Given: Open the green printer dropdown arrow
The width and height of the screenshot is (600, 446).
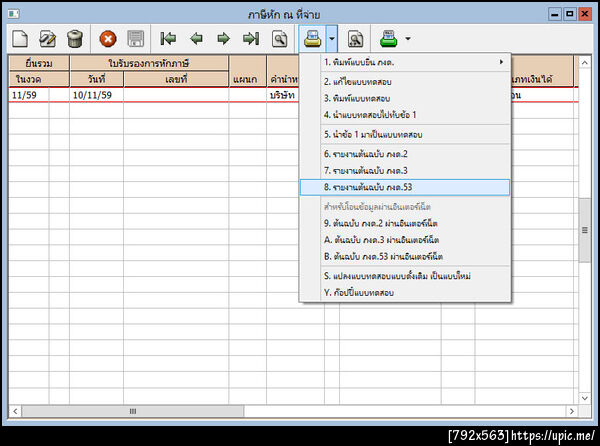Looking at the screenshot, I should pos(408,39).
